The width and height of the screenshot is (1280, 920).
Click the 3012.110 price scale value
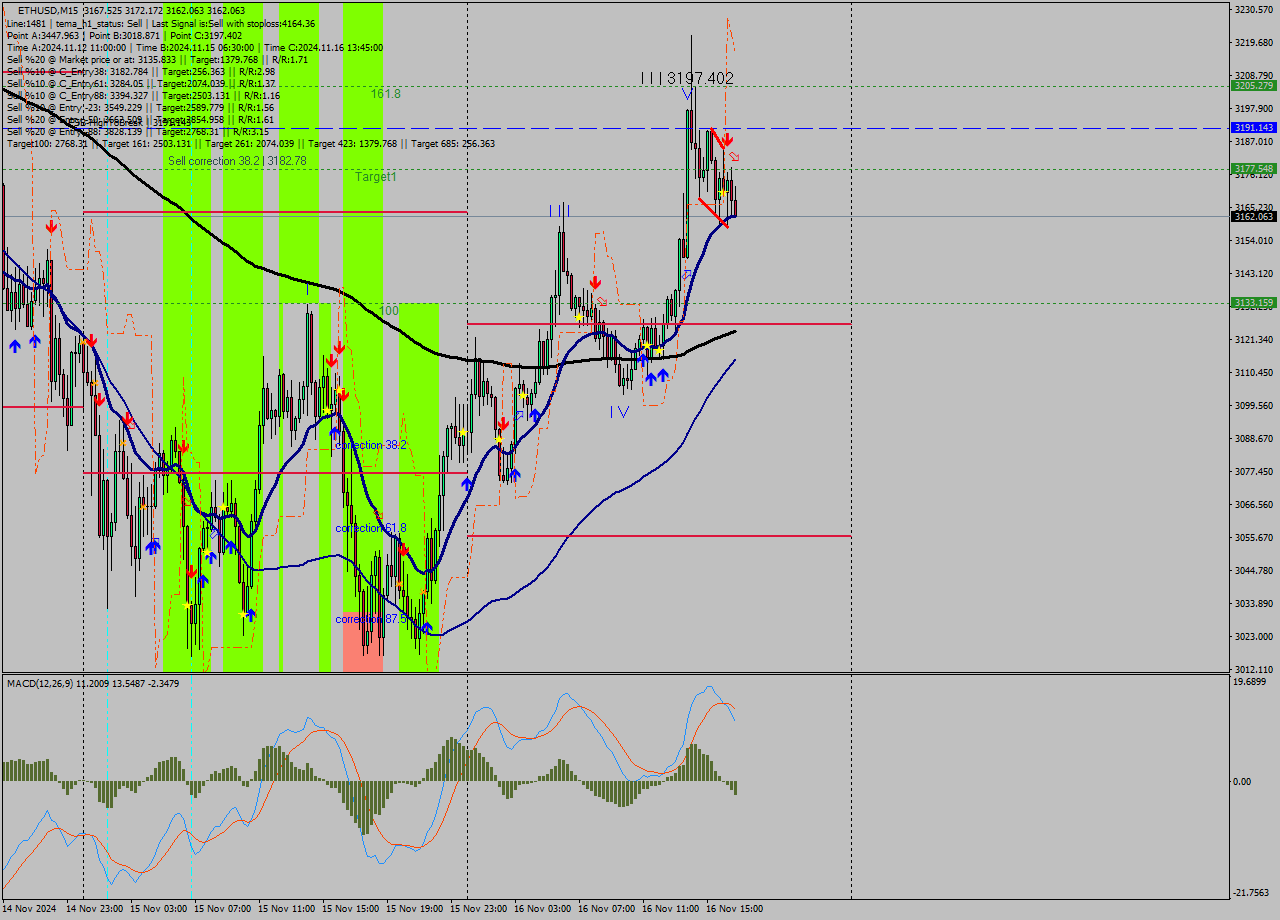pos(1254,669)
